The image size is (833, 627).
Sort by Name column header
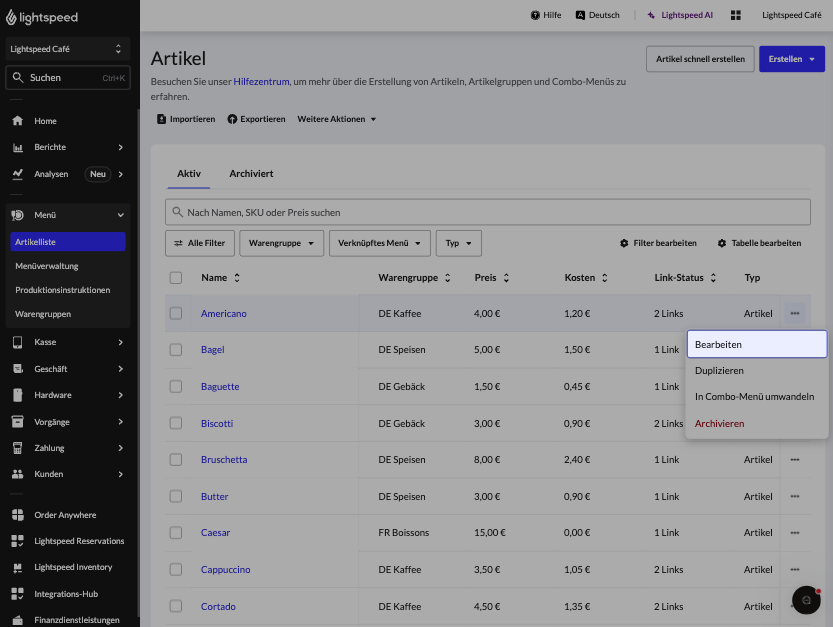pyautogui.click(x=220, y=277)
